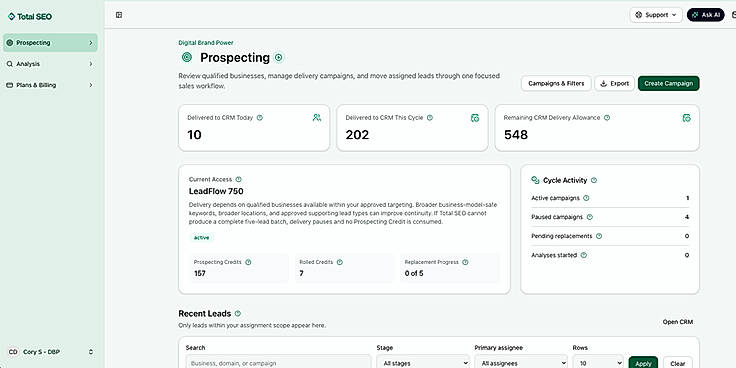The image size is (736, 368).
Task: Click help icon for Delivered to CRM This Cycle
Action: (430, 118)
